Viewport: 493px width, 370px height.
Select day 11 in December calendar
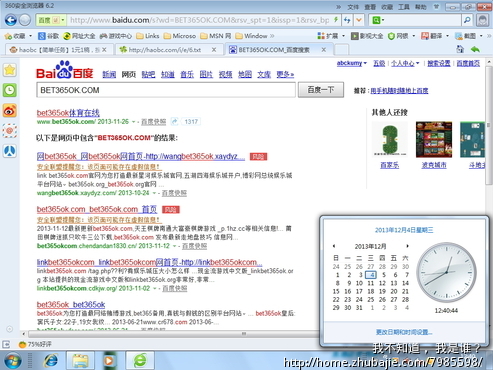click(x=370, y=283)
